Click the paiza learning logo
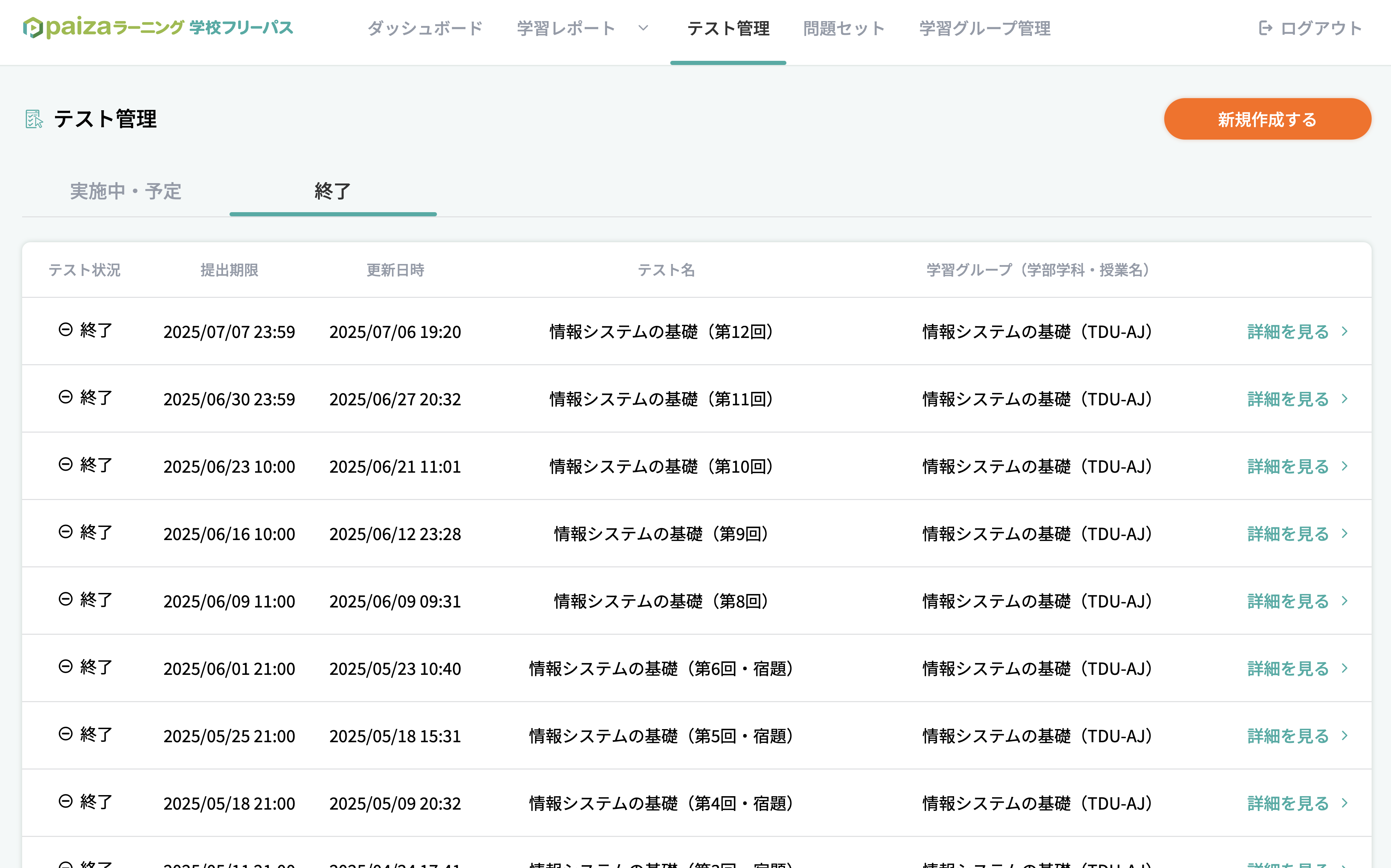Image resolution: width=1391 pixels, height=868 pixels. tap(158, 27)
